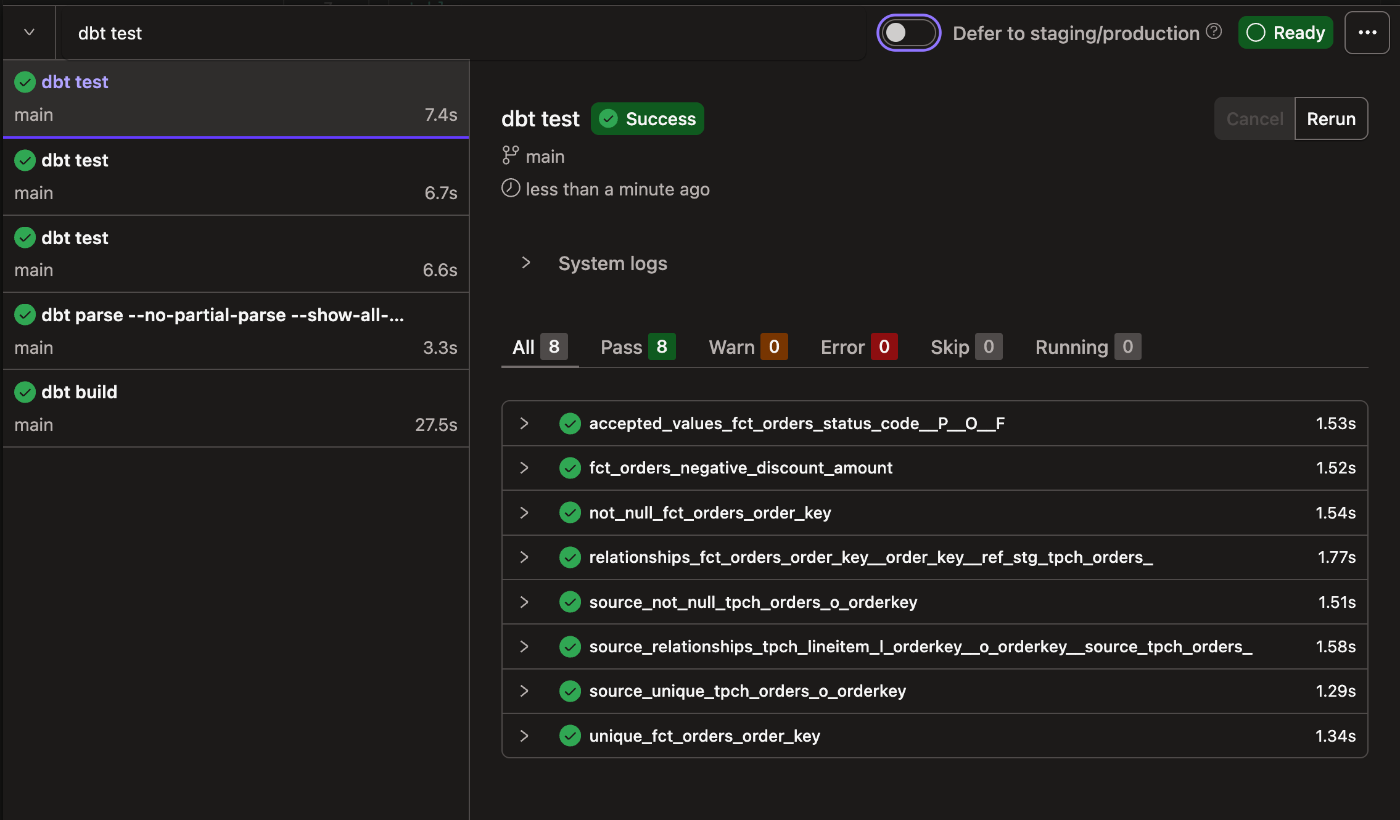Select the dbt build run
This screenshot has height=820, width=1400.
click(x=236, y=408)
